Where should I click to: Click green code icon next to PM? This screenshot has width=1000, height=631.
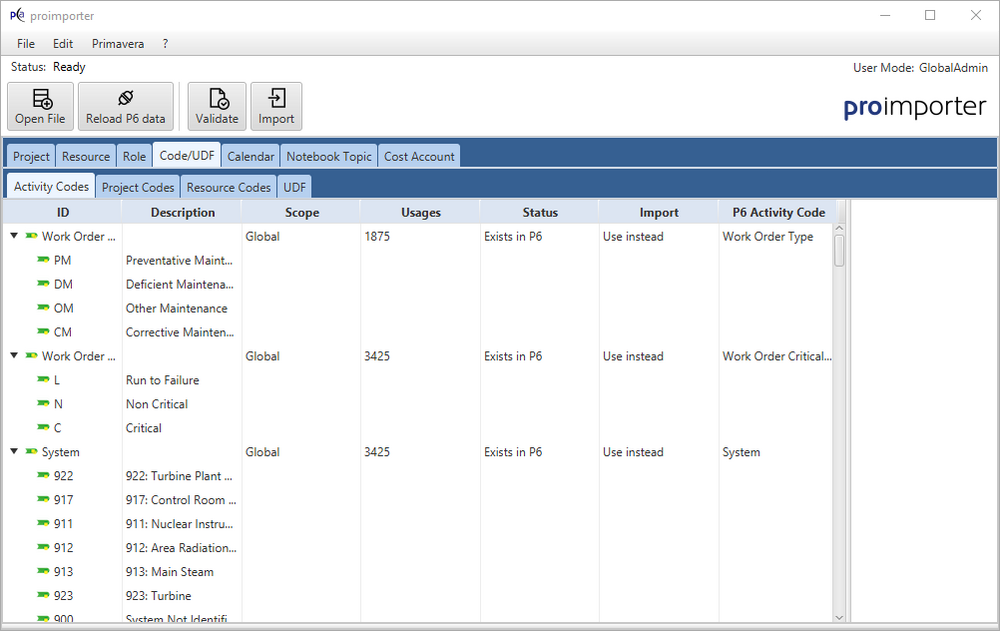coord(43,260)
